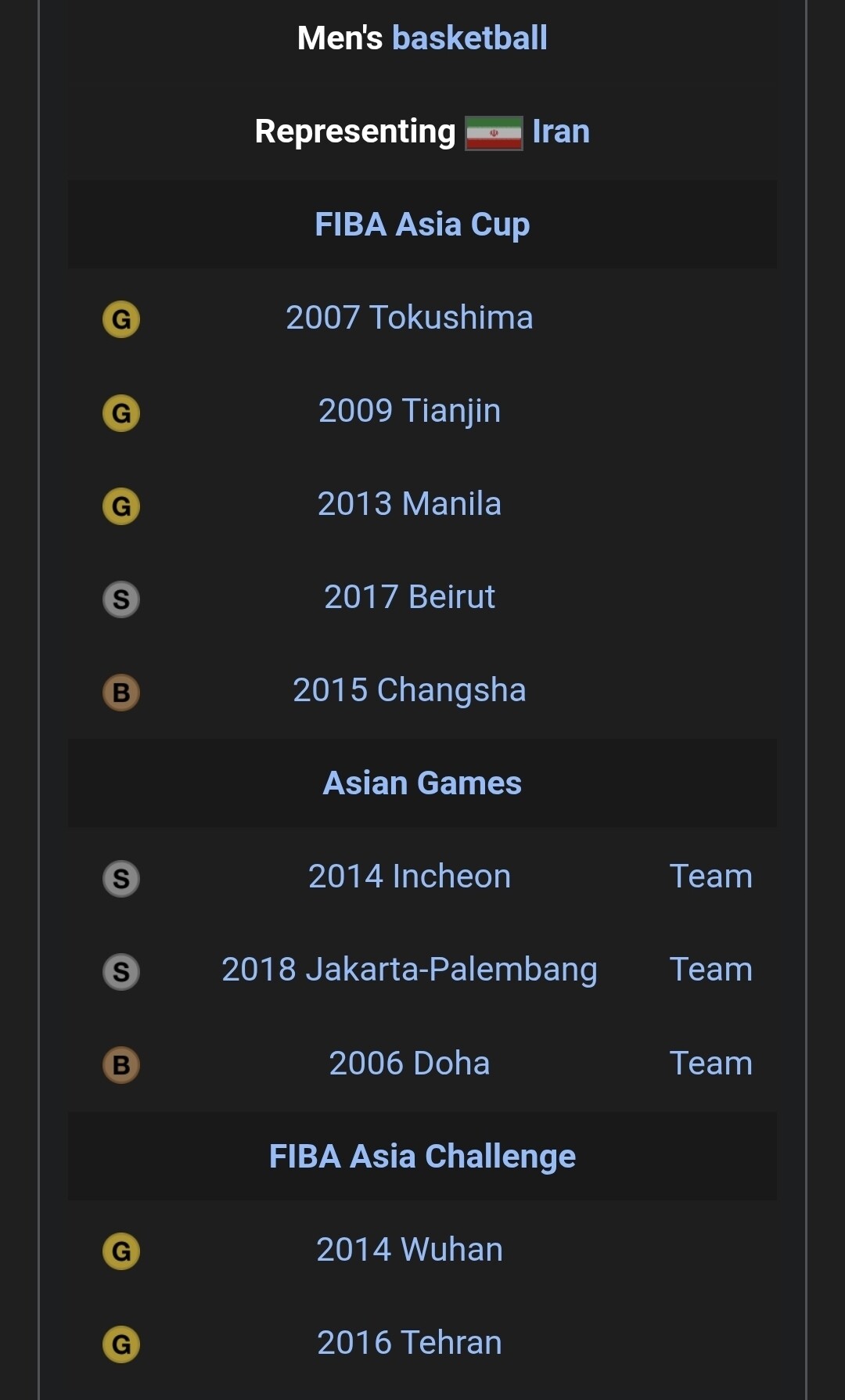
Task: Click the gold medal icon beside 2007 Tokushima
Action: click(x=121, y=319)
